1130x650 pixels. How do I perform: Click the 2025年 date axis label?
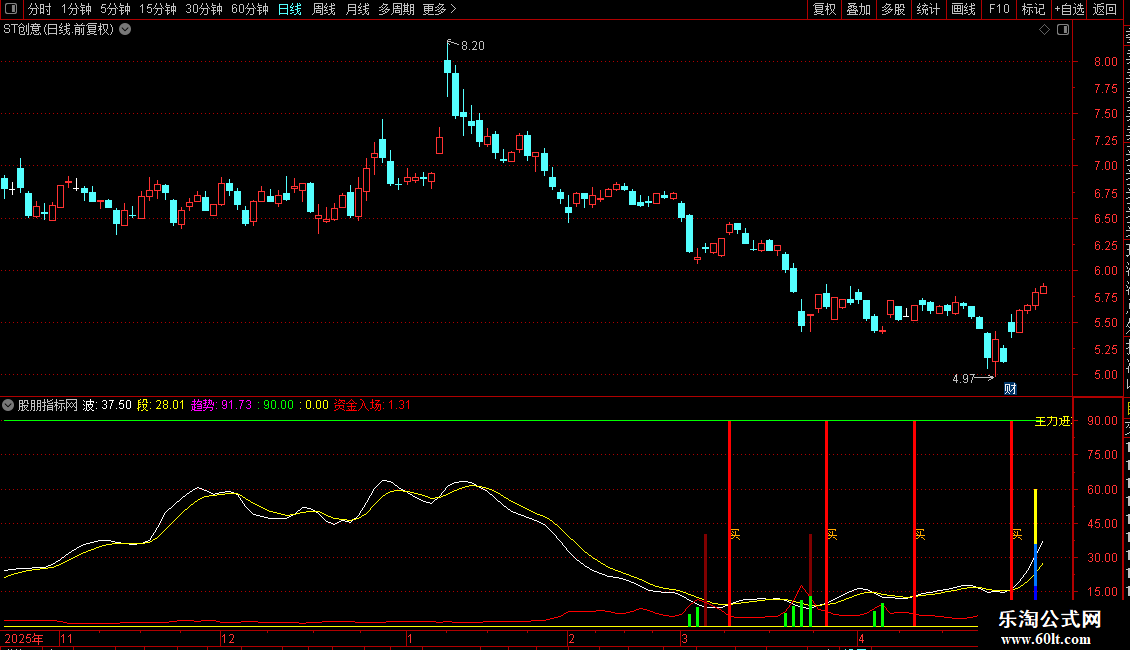click(x=24, y=638)
